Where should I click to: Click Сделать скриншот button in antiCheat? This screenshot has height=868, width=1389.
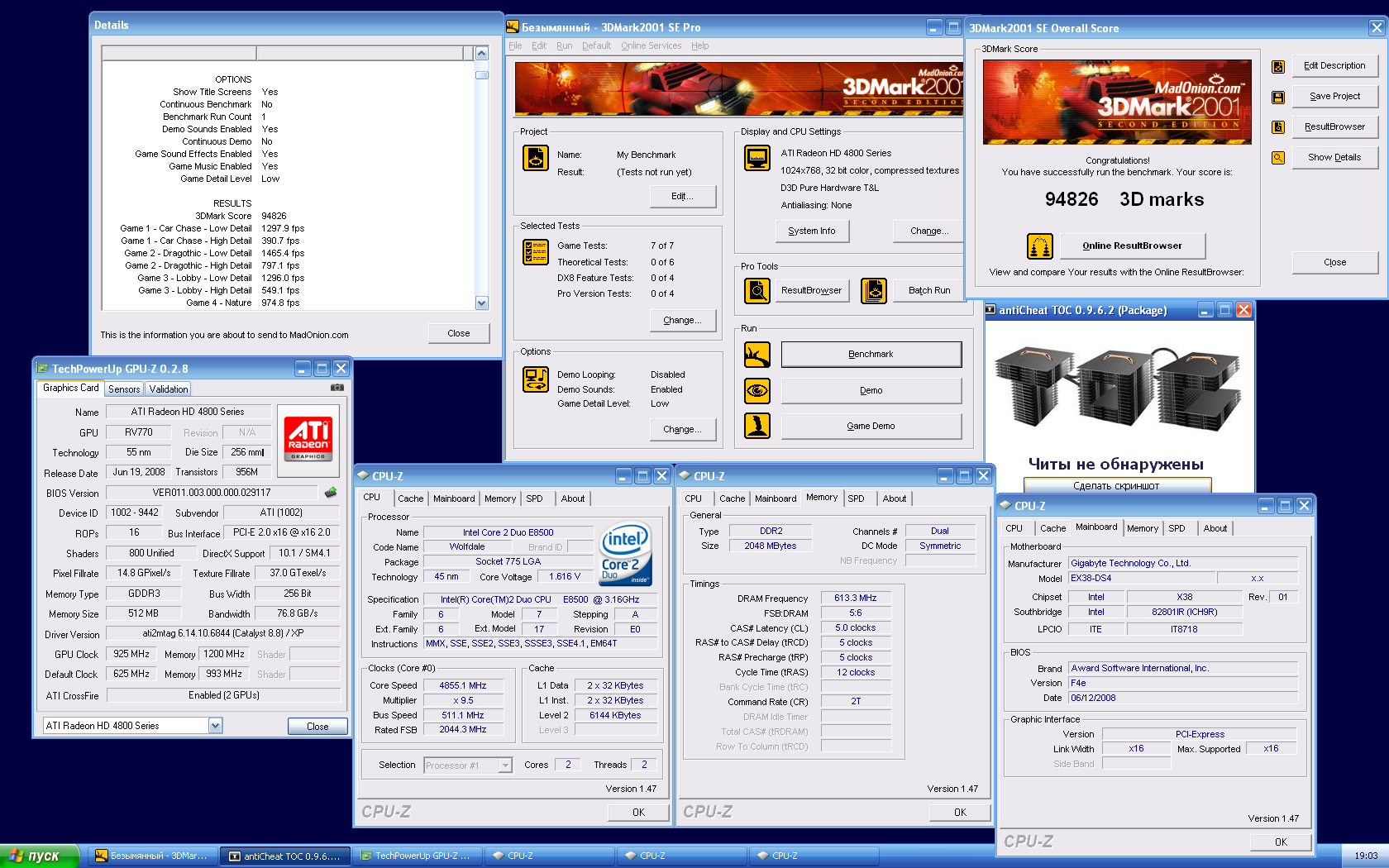(1117, 486)
